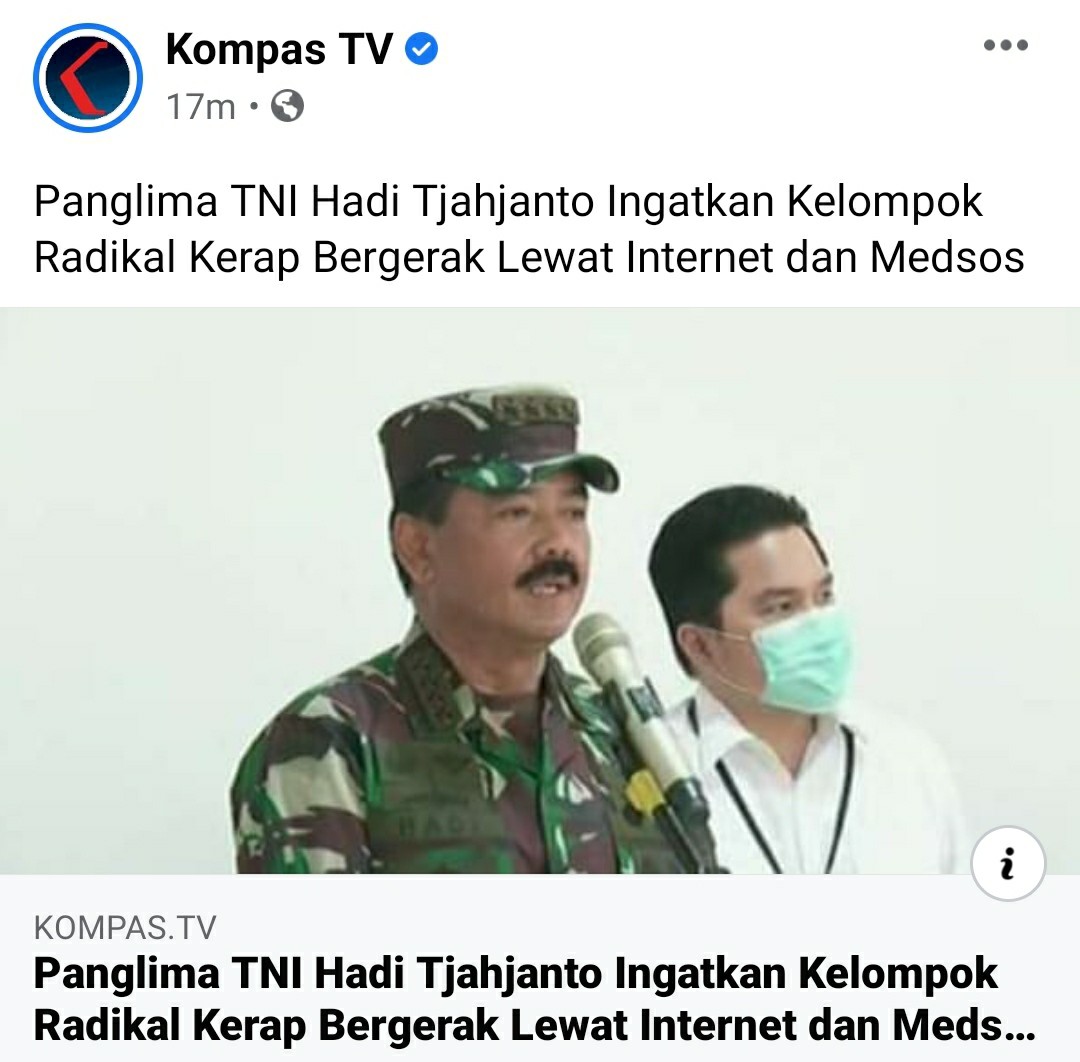Viewport: 1080px width, 1062px height.
Task: Select the caption line ending with "Medsos"
Action: click(x=529, y=258)
